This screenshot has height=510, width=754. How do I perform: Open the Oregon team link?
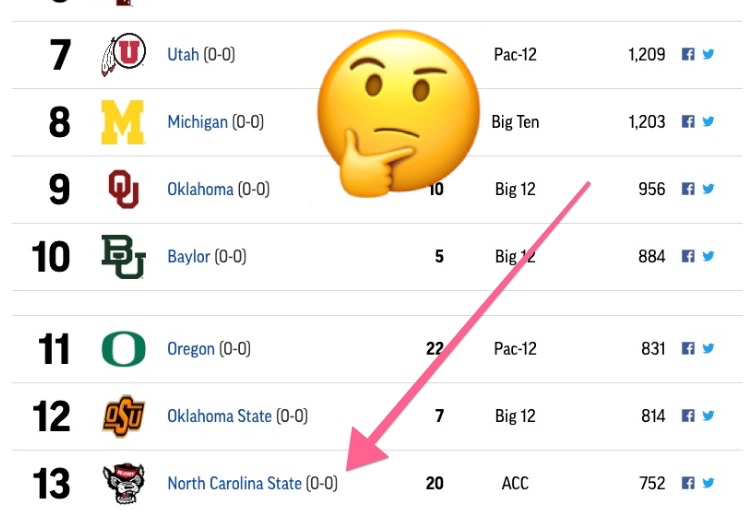coord(191,349)
